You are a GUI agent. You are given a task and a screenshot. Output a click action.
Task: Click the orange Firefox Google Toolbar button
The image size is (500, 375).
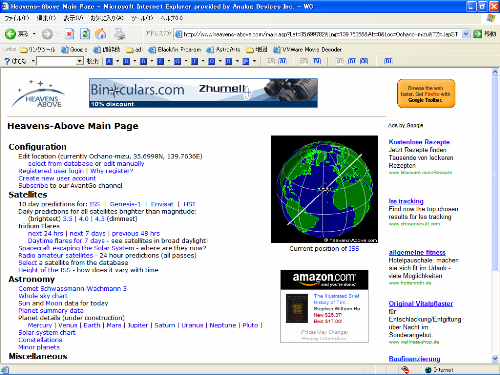tap(426, 94)
